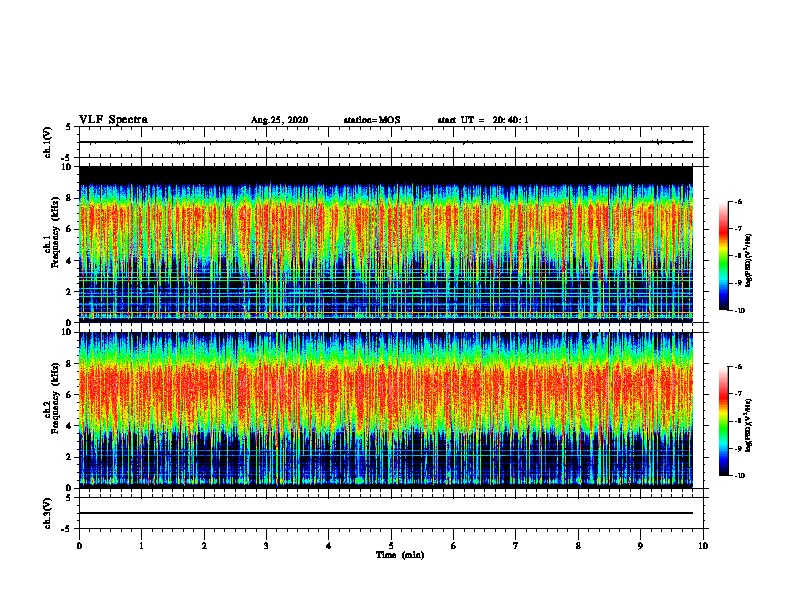This screenshot has width=792, height=612.
Task: Click the "10" minute tick label on time axis
Action: click(x=703, y=546)
